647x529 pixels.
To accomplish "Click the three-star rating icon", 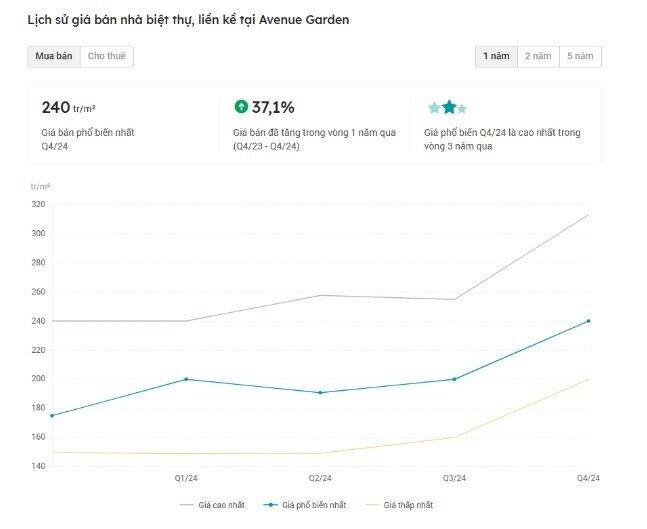I will coord(447,107).
